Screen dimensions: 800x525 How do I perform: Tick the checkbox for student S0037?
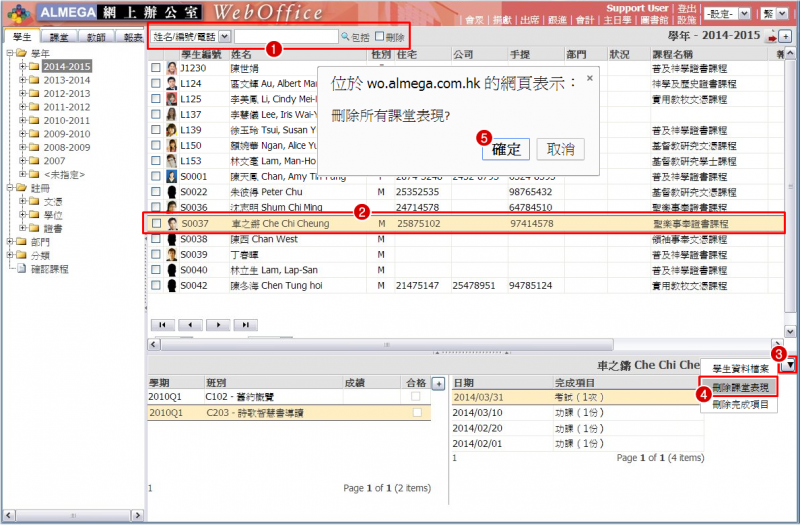click(x=157, y=223)
